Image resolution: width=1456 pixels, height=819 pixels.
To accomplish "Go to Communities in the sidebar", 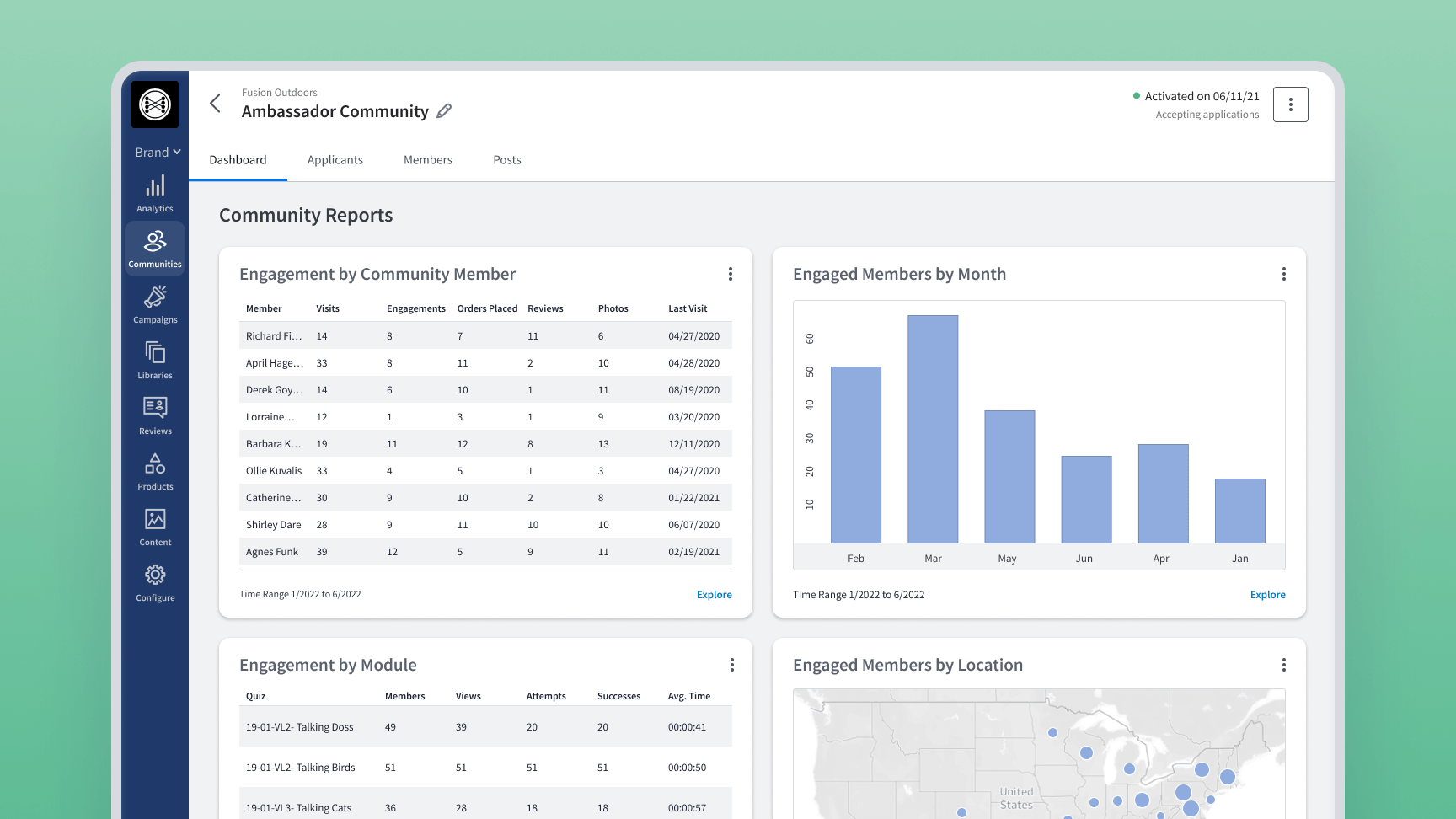I will (x=155, y=249).
